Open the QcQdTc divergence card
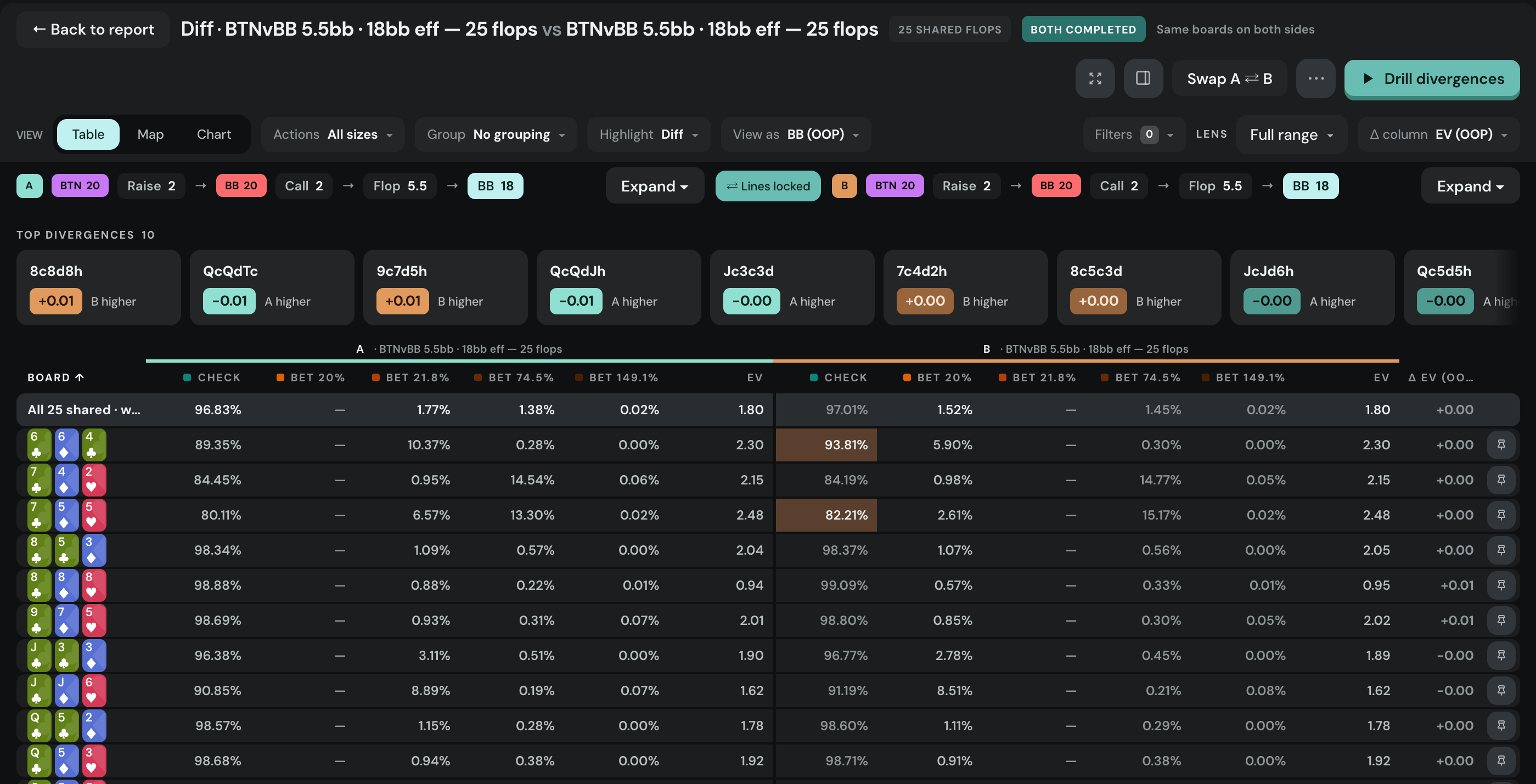Screen dimensions: 1536x784 pos(272,287)
